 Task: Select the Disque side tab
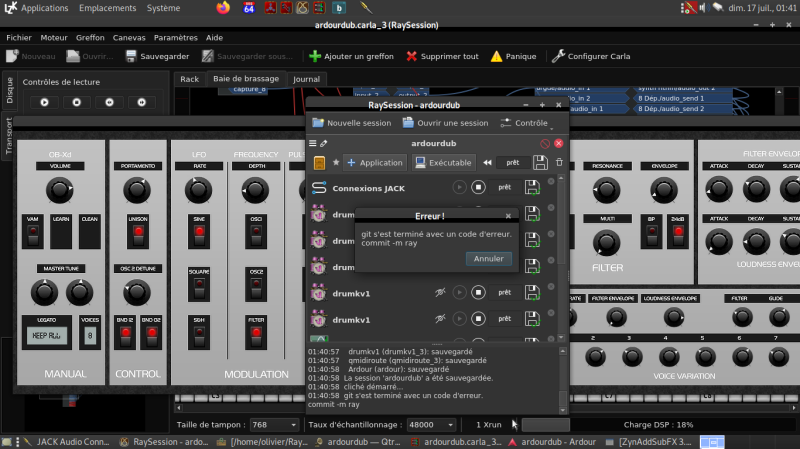pos(9,91)
